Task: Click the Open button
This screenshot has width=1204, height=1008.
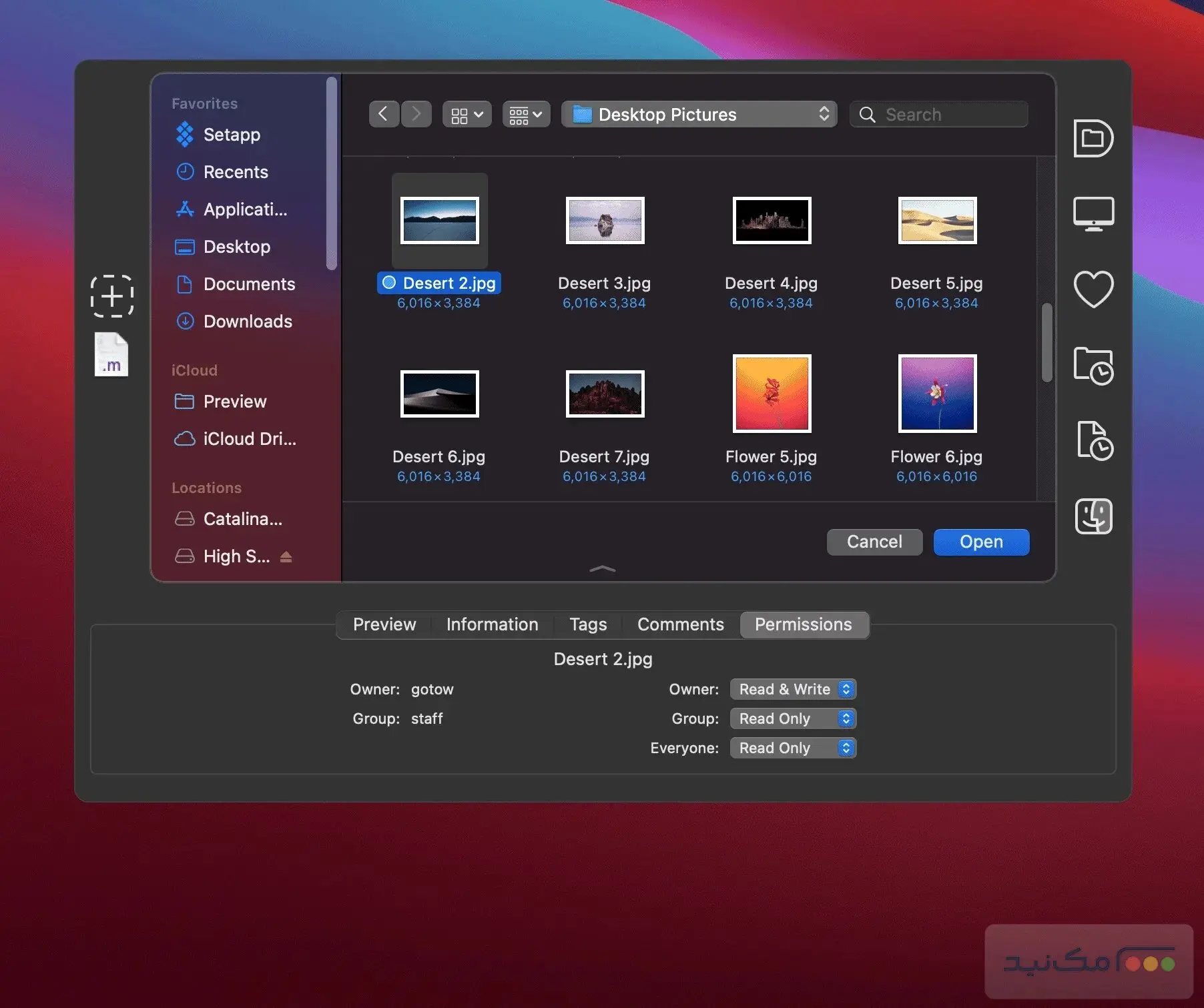Action: [981, 542]
